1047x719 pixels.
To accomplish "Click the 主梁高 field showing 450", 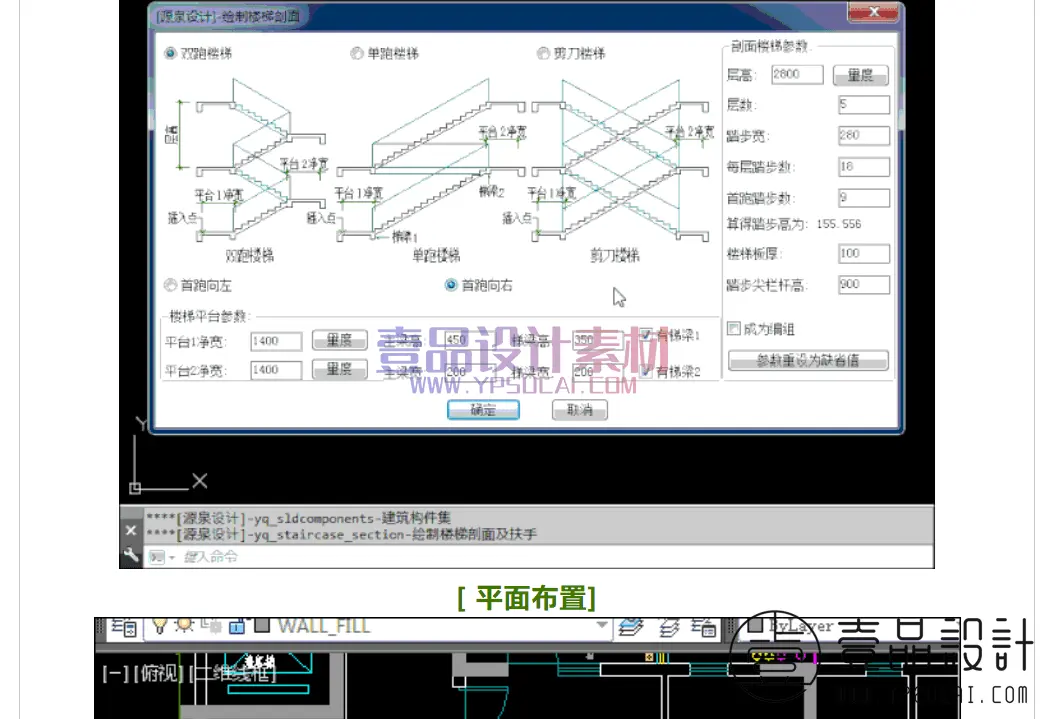I will [x=469, y=340].
